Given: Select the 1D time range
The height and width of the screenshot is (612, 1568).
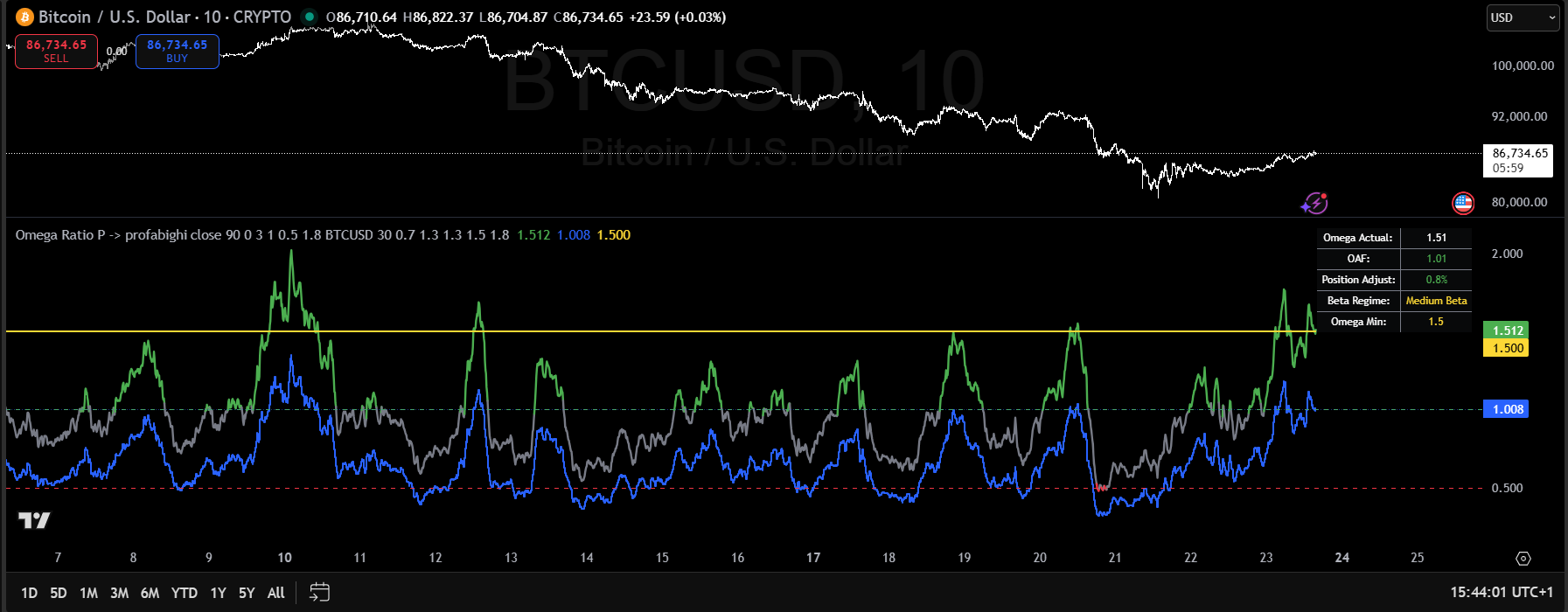Looking at the screenshot, I should (x=29, y=593).
